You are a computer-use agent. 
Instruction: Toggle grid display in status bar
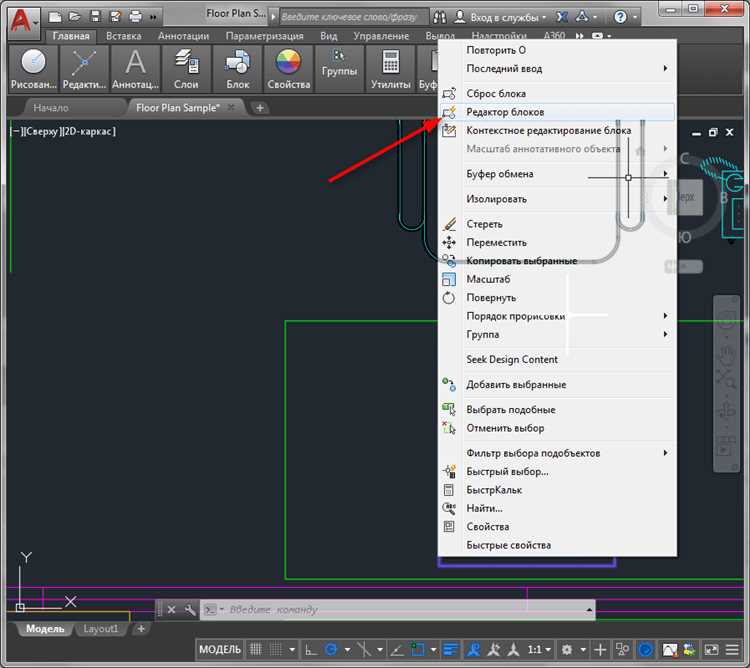(256, 649)
